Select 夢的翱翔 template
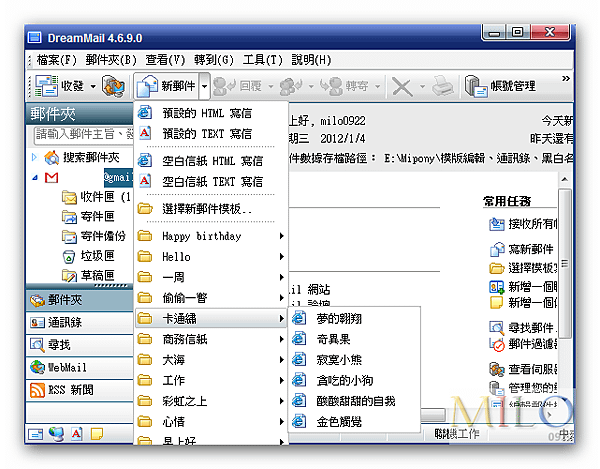The width and height of the screenshot is (600, 469). pyautogui.click(x=354, y=318)
